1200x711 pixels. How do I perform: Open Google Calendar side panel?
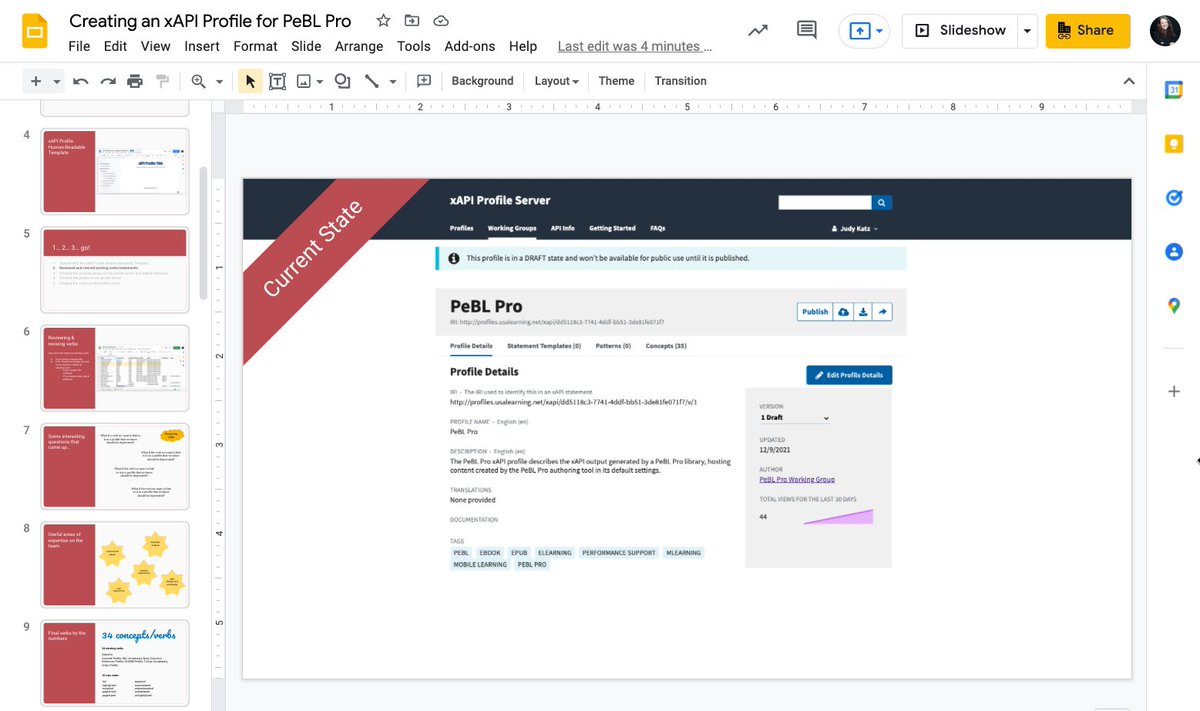tap(1174, 90)
